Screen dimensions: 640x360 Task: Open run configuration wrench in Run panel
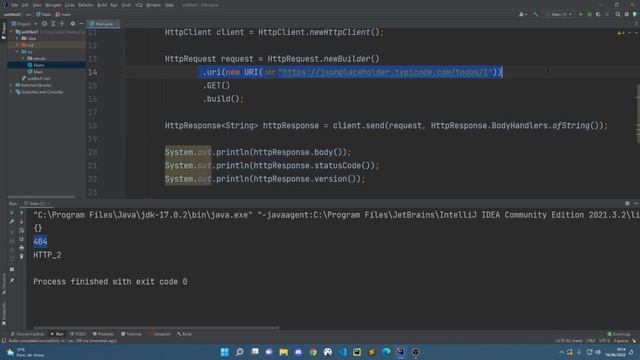point(12,222)
